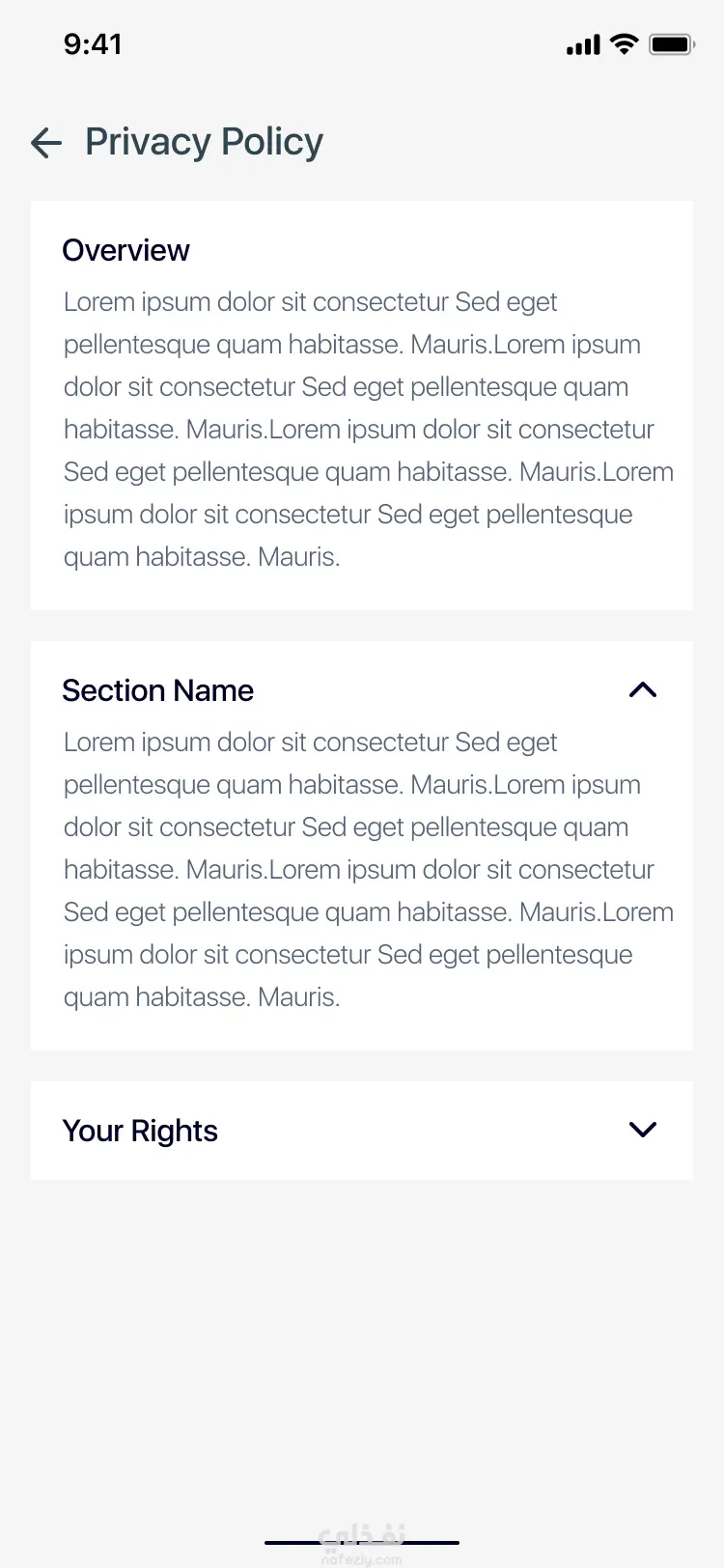Viewport: 724px width, 1568px height.
Task: Tap the battery status icon
Action: (x=672, y=44)
